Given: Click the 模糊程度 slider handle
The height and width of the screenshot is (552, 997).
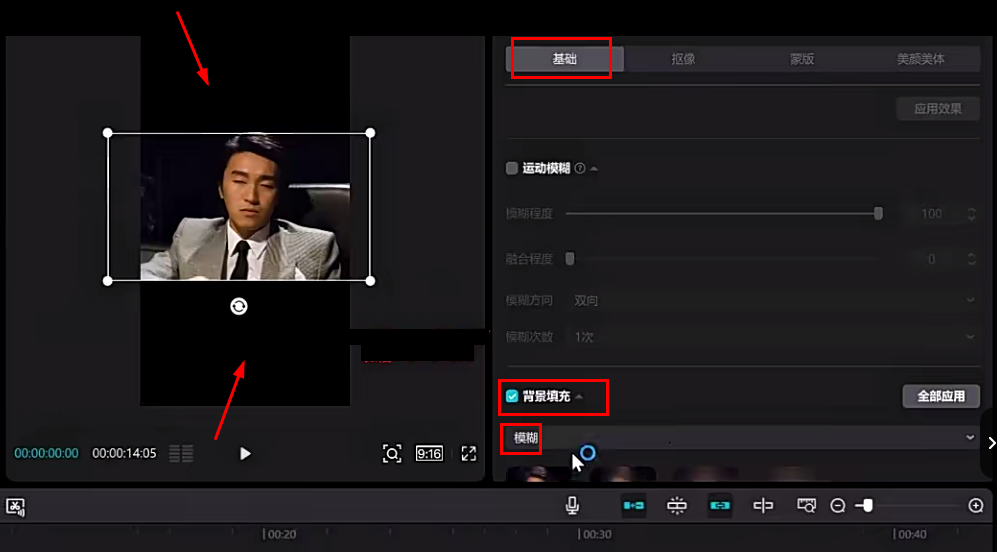Looking at the screenshot, I should pyautogui.click(x=878, y=213).
